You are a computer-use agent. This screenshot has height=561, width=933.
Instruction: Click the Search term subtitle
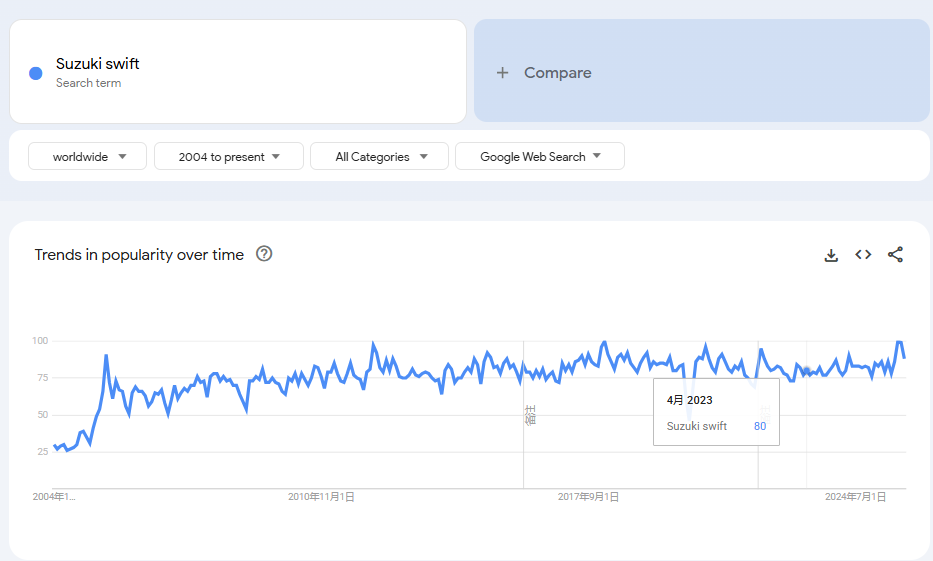click(89, 83)
